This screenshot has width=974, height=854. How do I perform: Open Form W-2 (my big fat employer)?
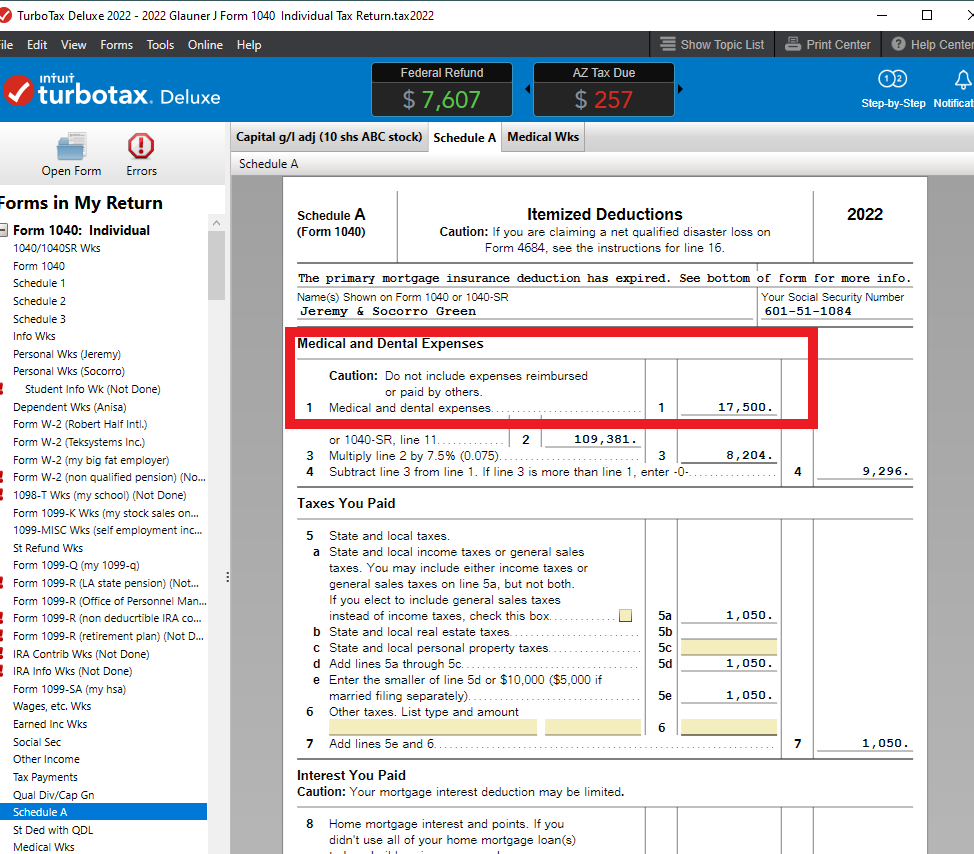point(91,460)
